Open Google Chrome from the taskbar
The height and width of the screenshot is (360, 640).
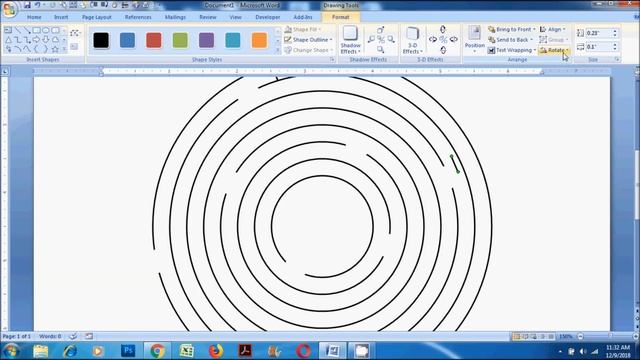pyautogui.click(x=157, y=351)
